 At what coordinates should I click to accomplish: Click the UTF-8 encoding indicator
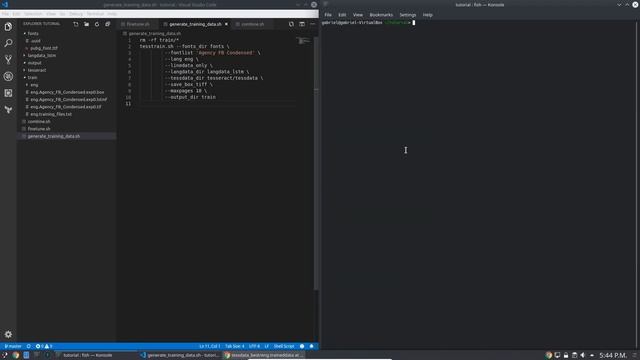pos(254,346)
